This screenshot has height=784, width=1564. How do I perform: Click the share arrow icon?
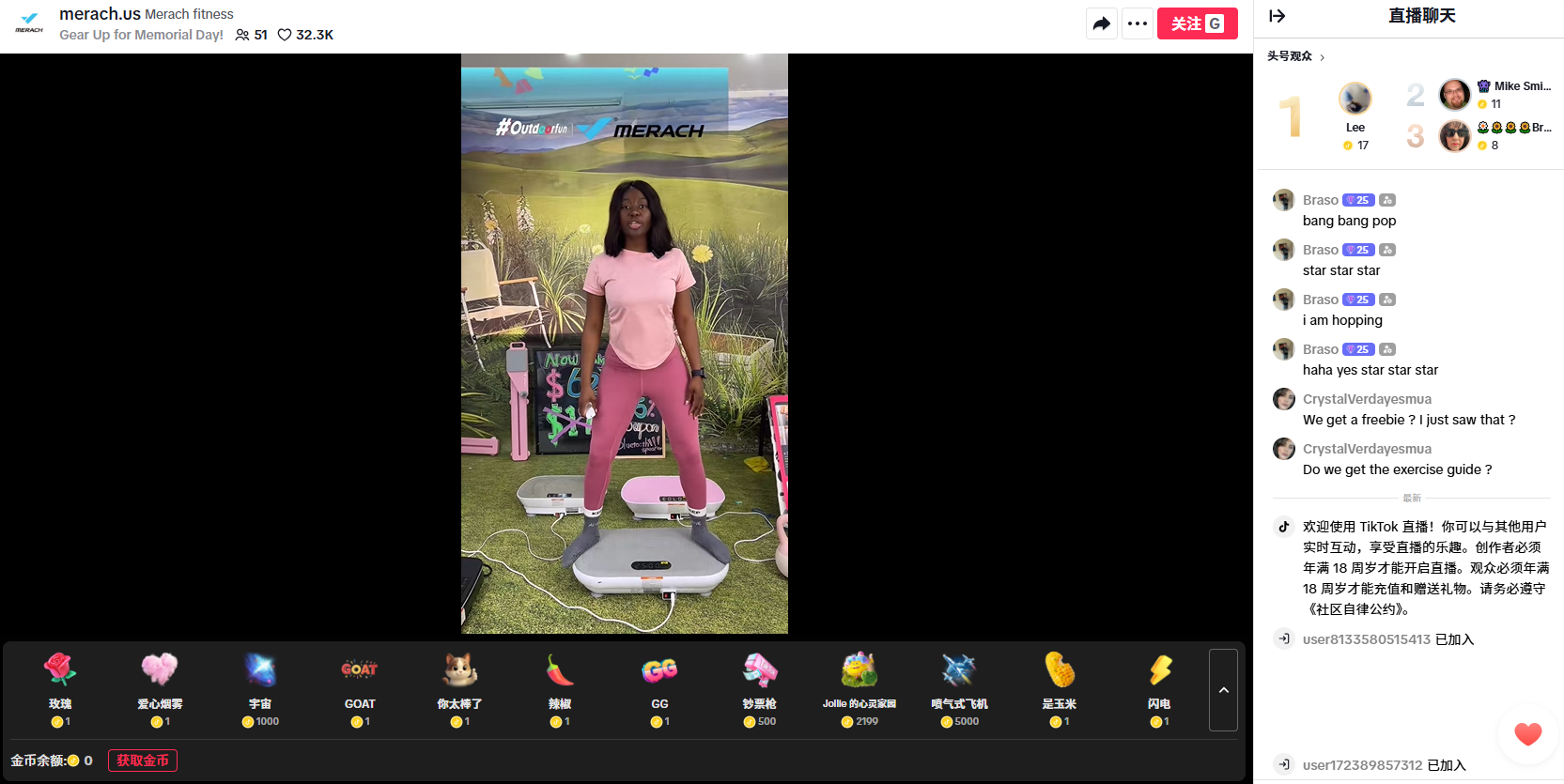[1101, 23]
